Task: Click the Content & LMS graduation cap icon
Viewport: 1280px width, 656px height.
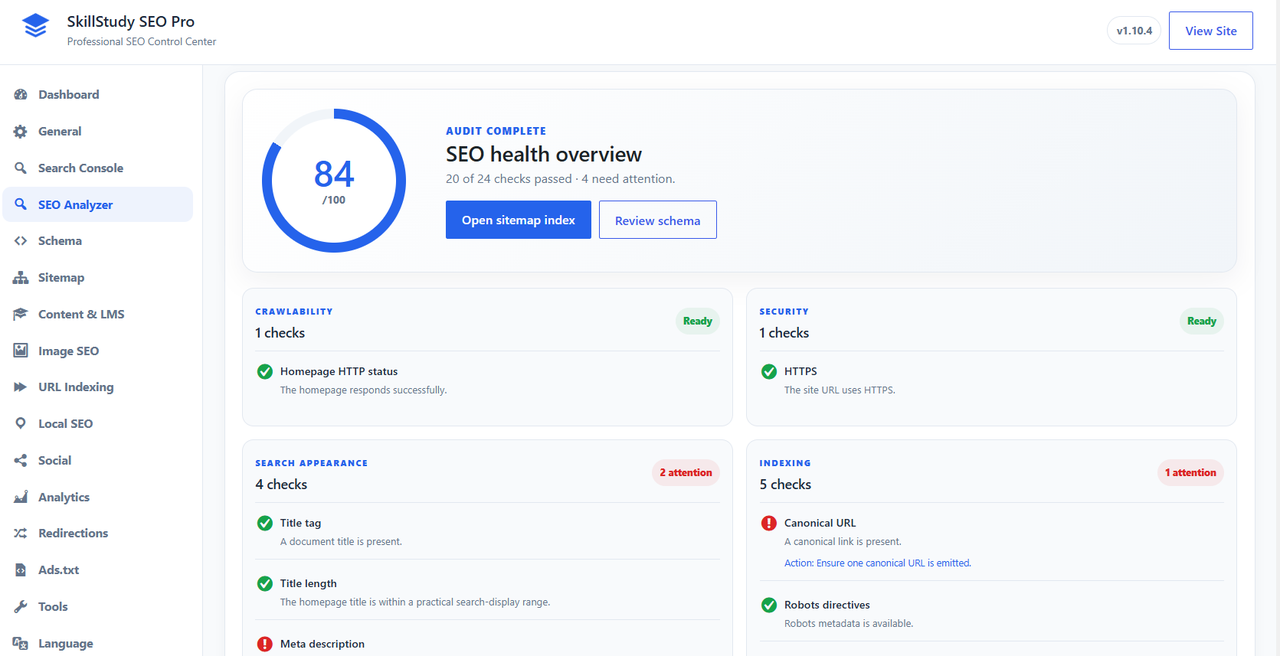Action: [x=20, y=314]
